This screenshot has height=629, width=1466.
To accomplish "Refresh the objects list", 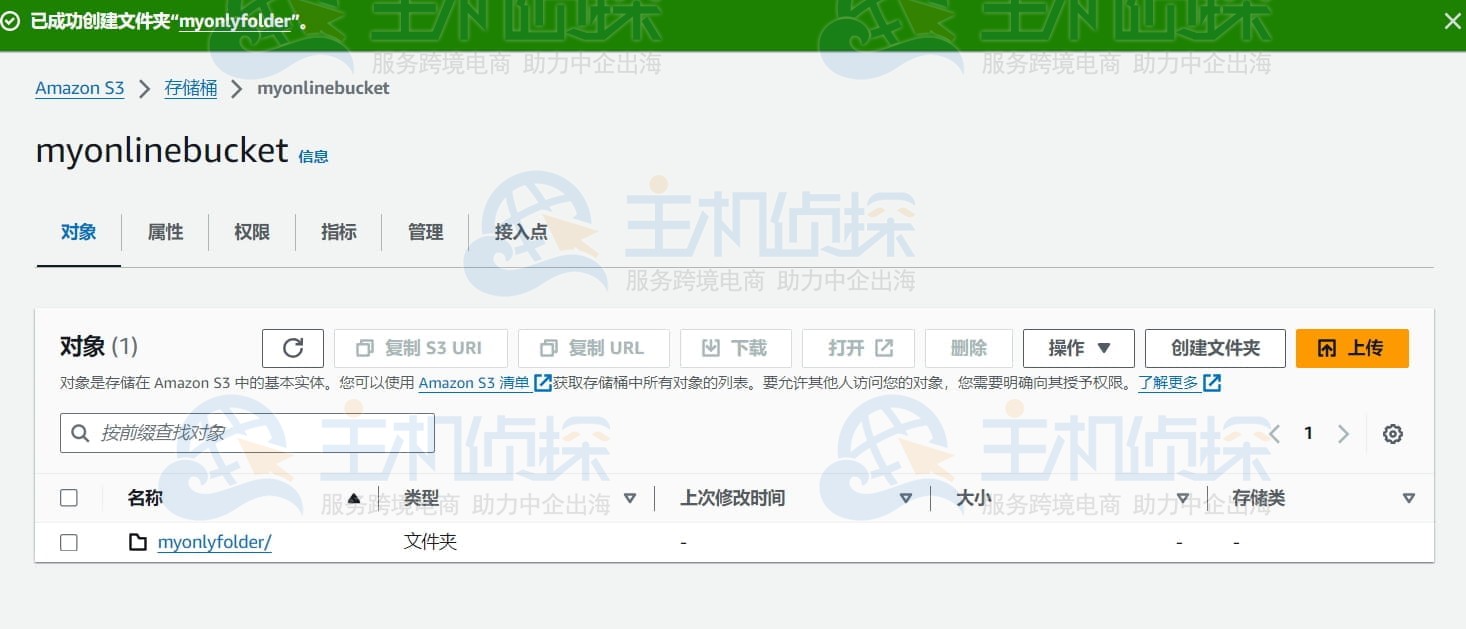I will click(292, 347).
